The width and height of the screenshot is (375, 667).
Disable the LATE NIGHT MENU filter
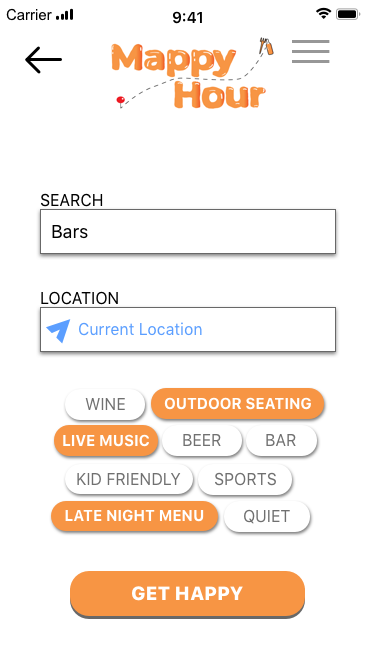coord(134,516)
